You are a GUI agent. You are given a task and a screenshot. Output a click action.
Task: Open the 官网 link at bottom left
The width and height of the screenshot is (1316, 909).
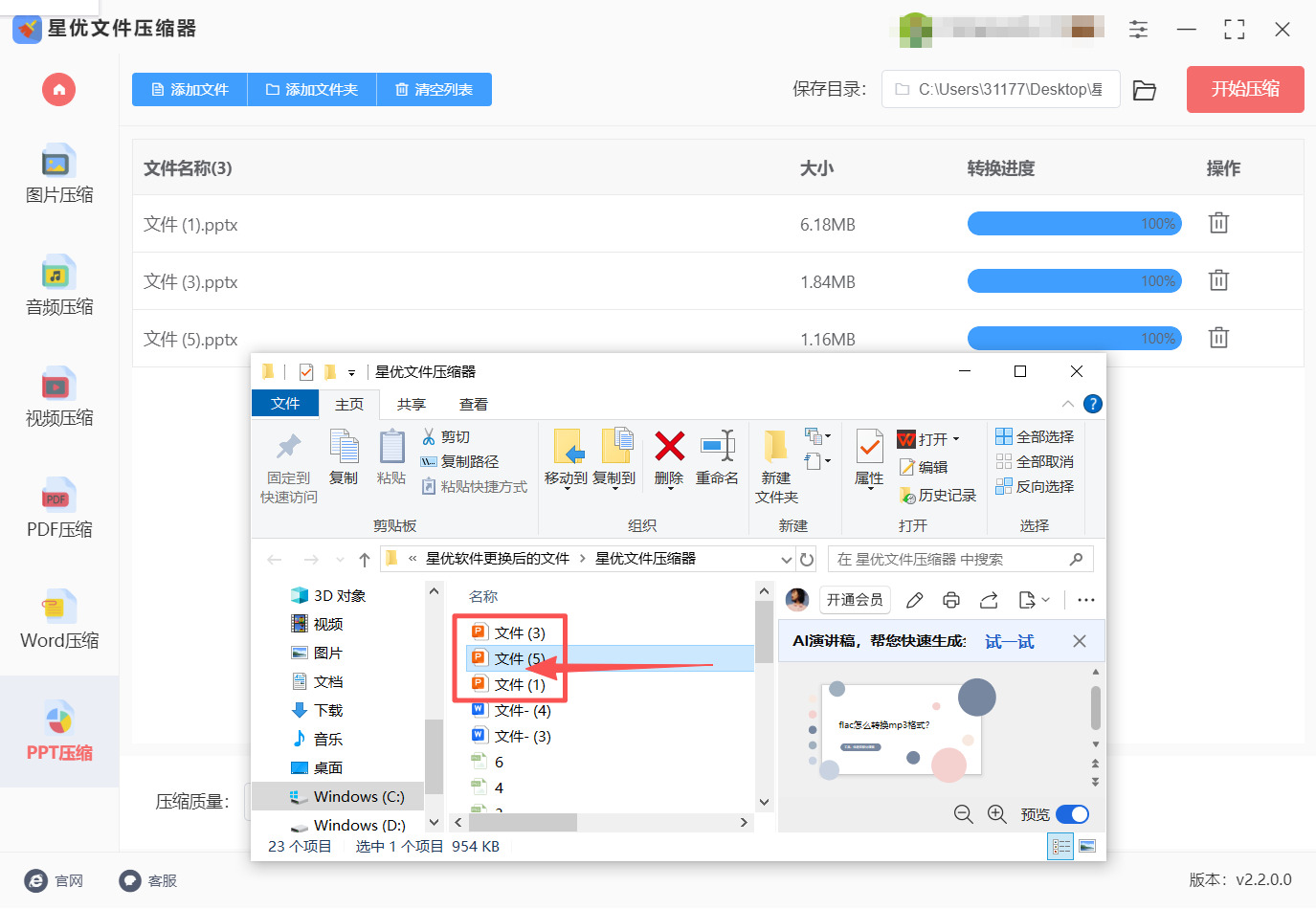point(55,880)
